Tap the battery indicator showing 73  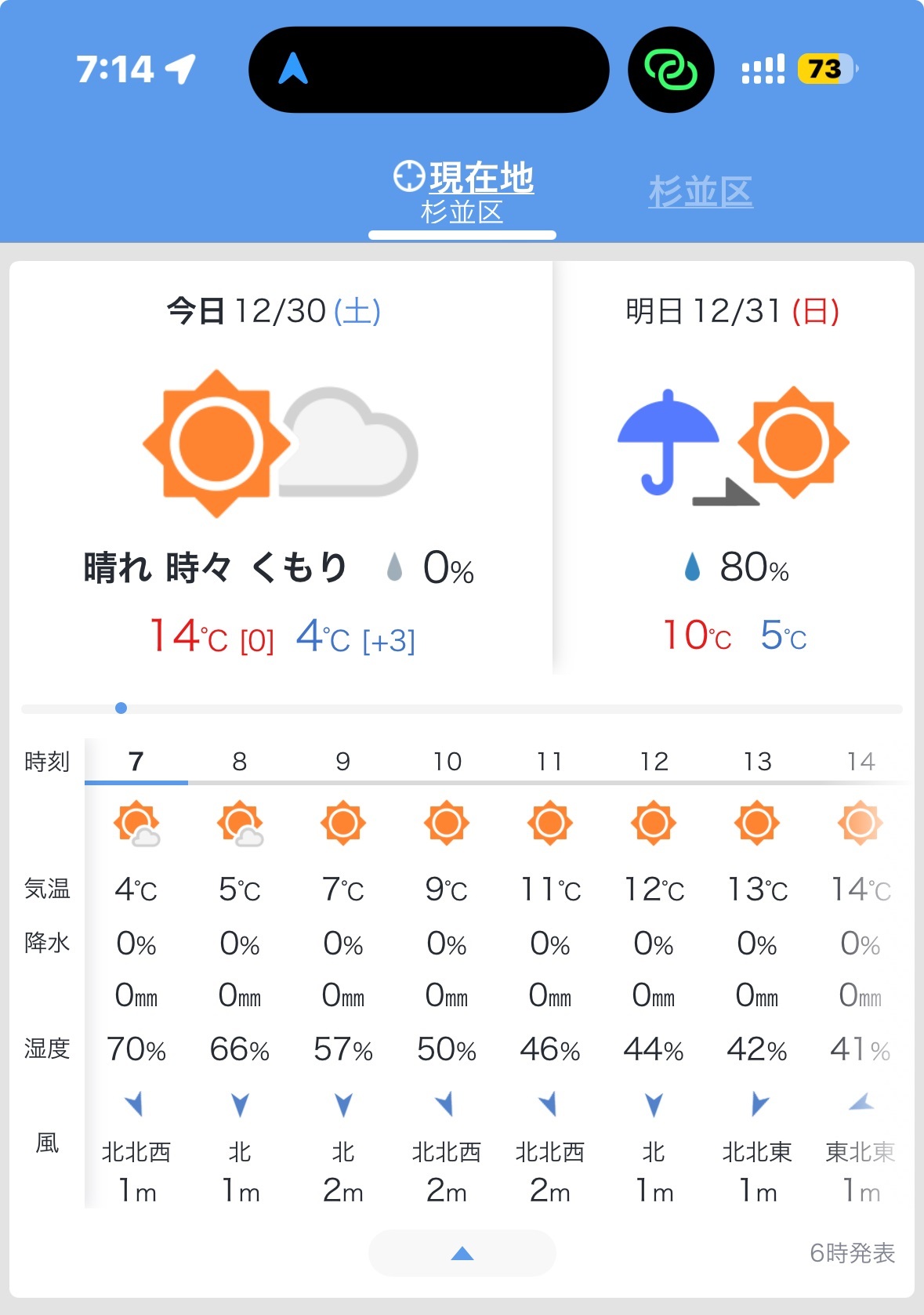[826, 69]
